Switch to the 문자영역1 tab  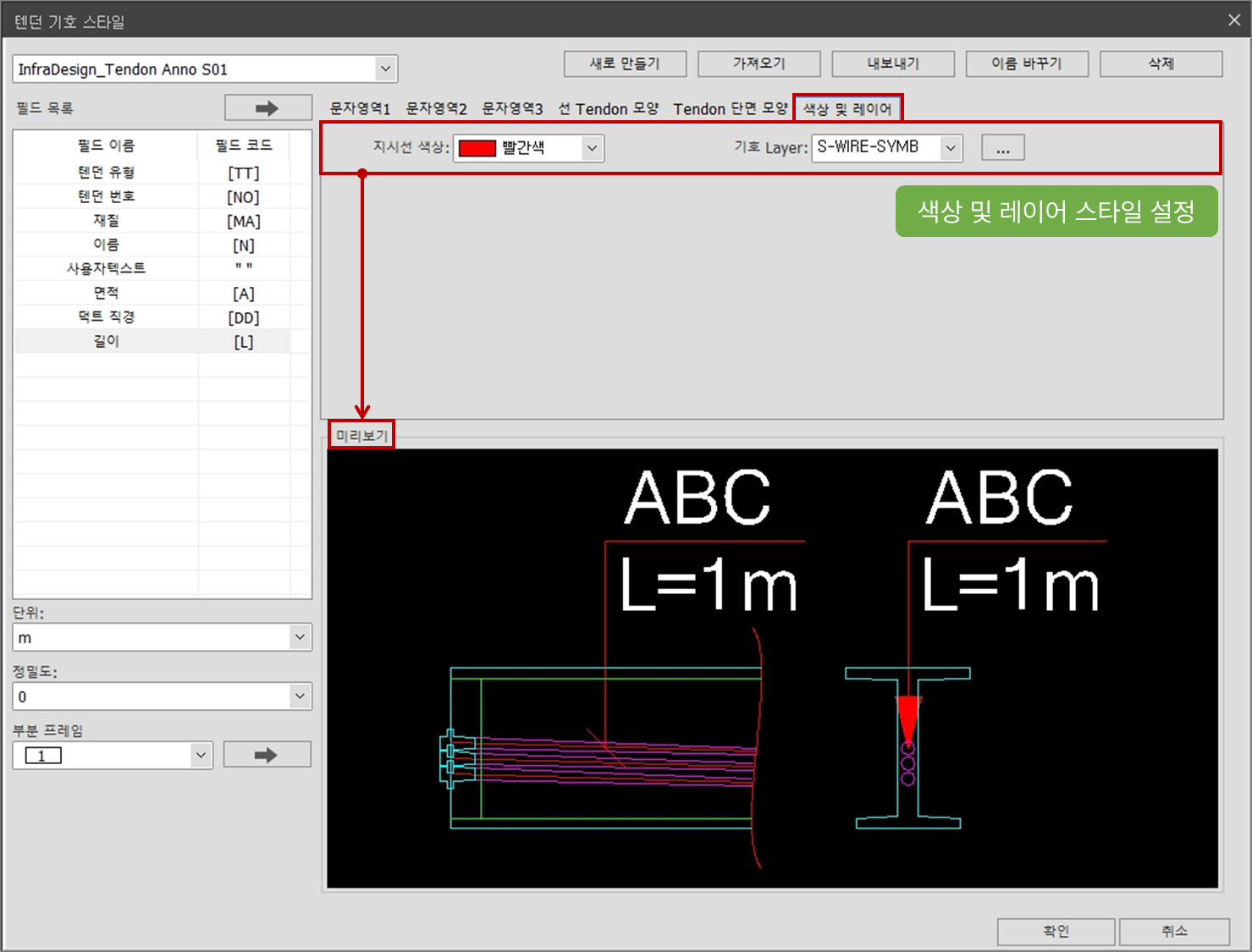pyautogui.click(x=360, y=109)
